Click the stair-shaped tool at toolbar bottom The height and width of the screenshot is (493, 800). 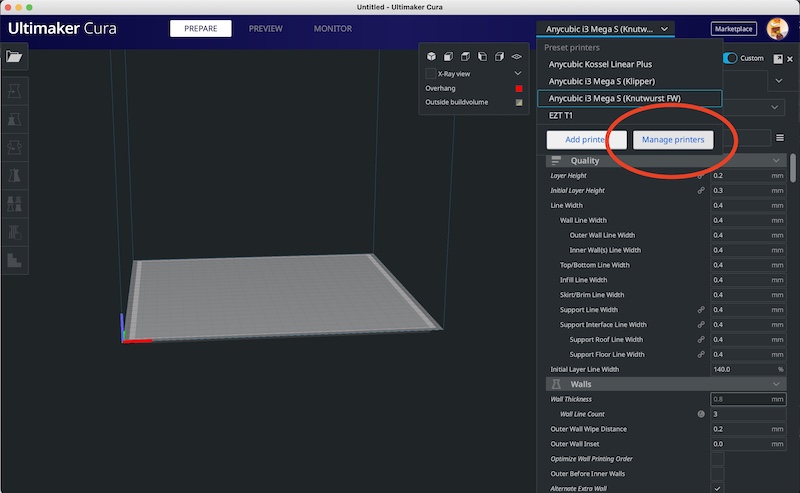(14, 260)
